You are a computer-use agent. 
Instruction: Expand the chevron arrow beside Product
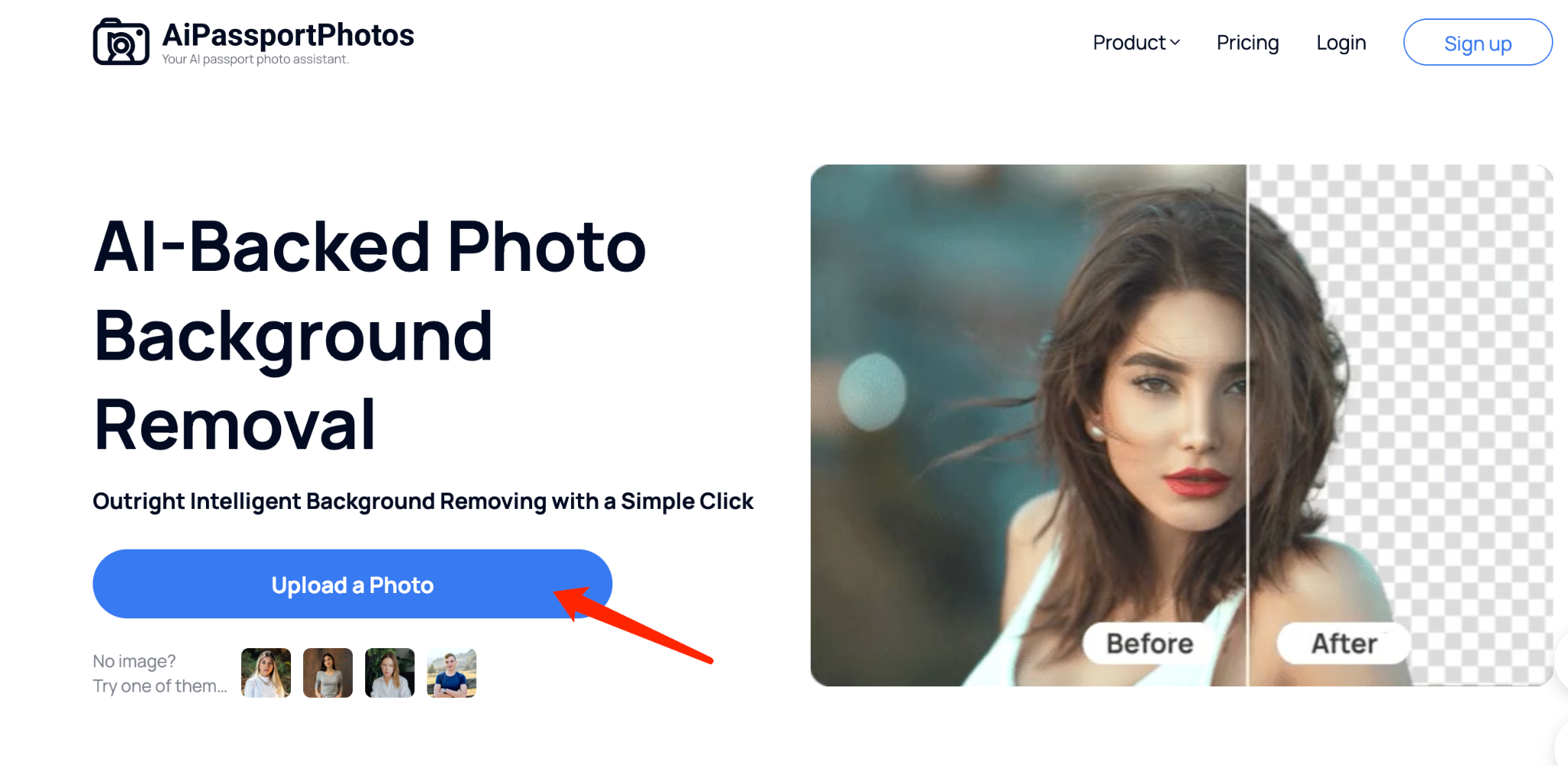[x=1175, y=43]
